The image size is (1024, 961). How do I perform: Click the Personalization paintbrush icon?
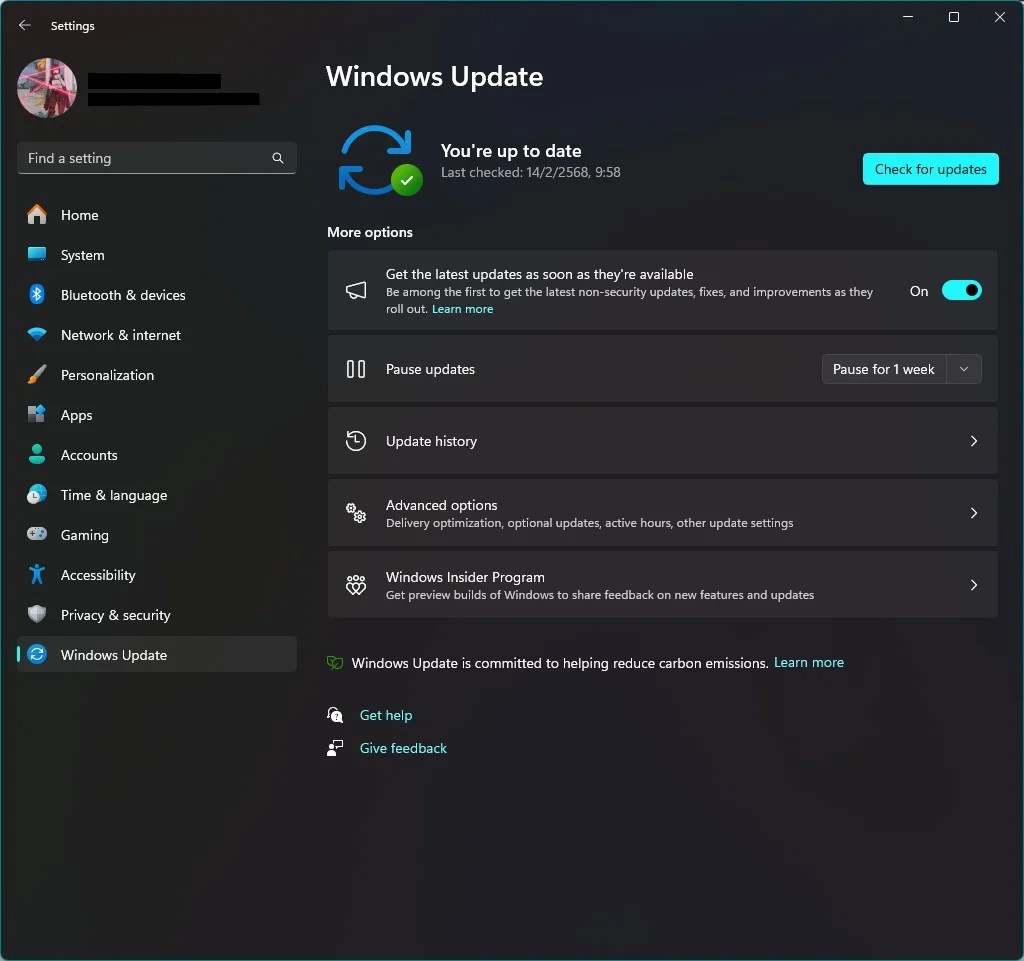(x=37, y=375)
